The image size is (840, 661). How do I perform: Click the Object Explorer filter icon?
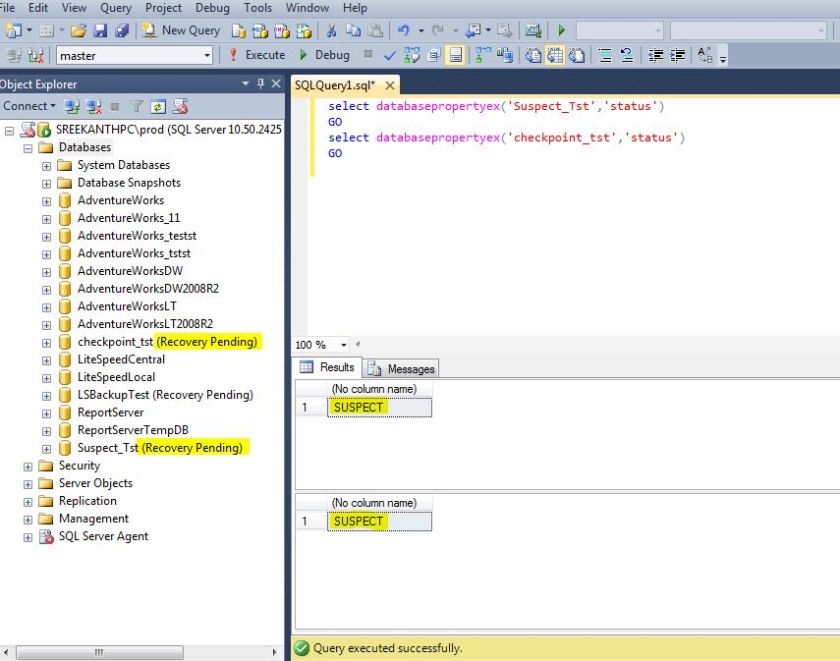pos(136,106)
